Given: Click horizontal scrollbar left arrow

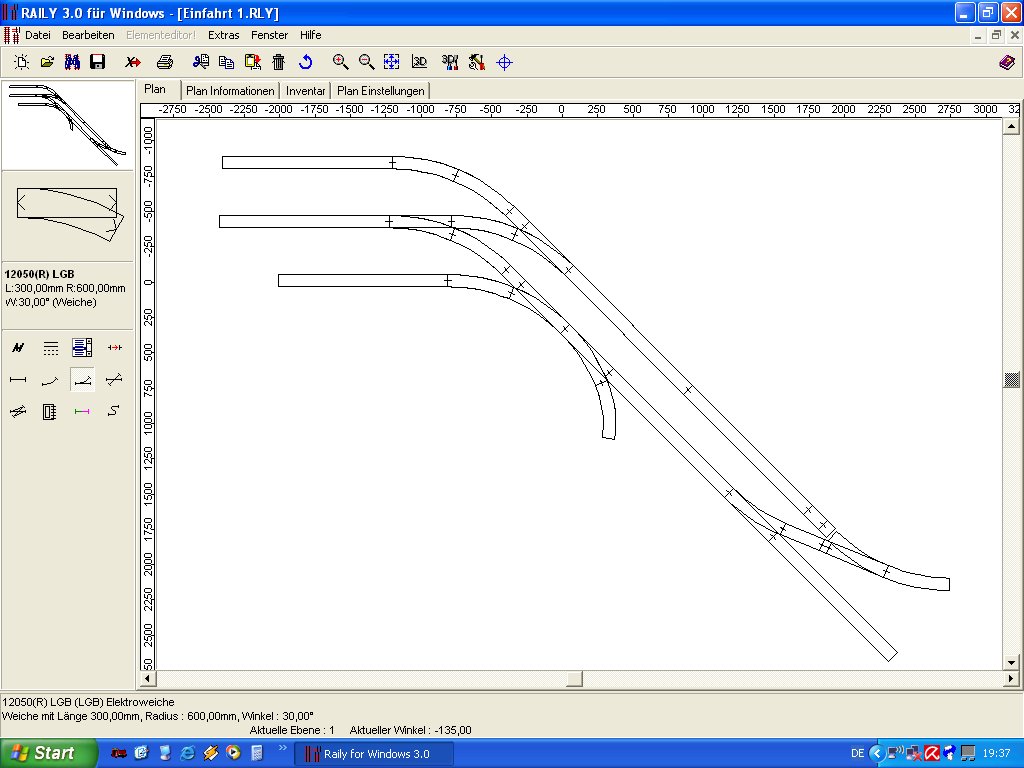Looking at the screenshot, I should [148, 679].
